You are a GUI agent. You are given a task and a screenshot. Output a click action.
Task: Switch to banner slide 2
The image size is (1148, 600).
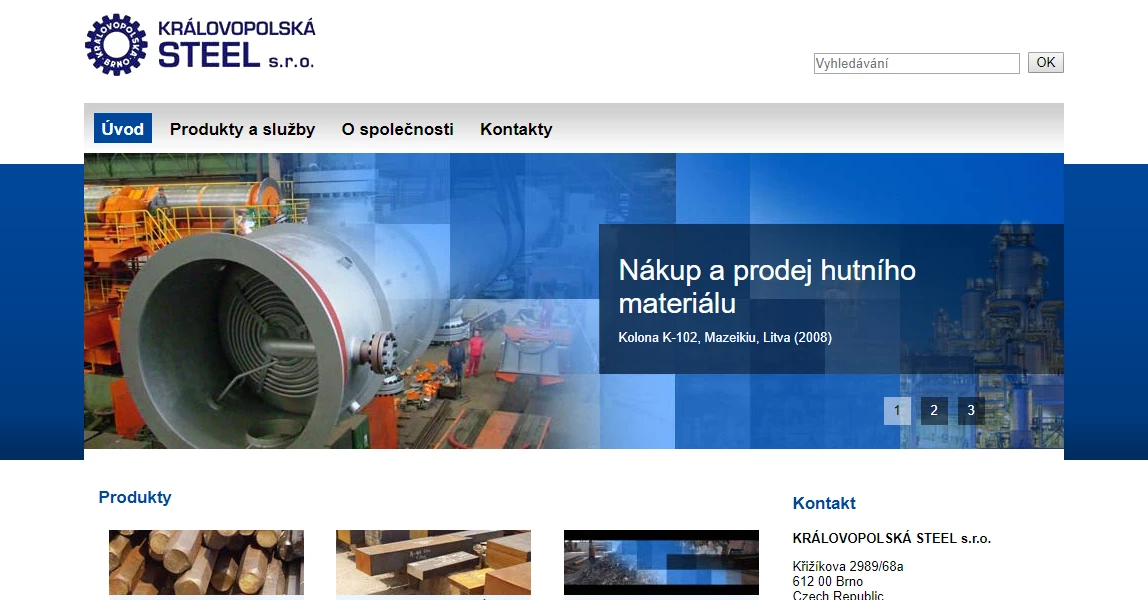coord(933,410)
